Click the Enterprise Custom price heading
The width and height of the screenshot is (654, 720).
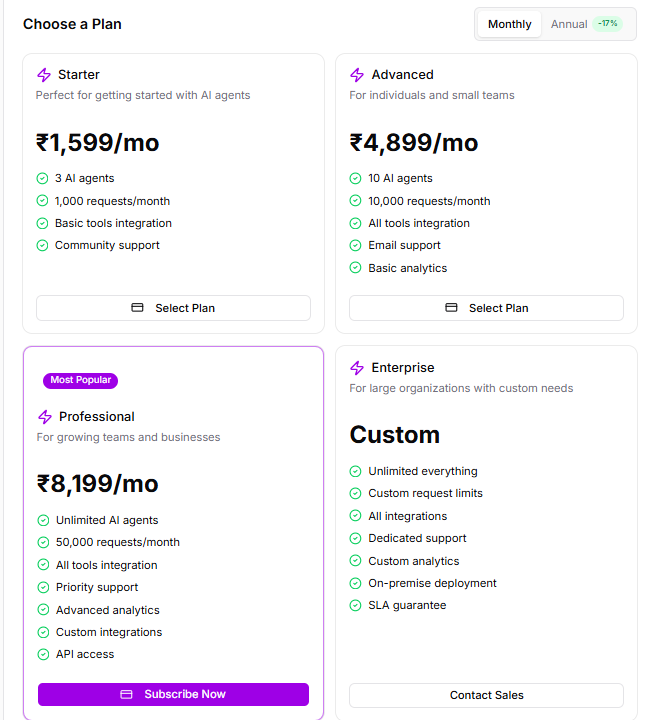pyautogui.click(x=394, y=435)
